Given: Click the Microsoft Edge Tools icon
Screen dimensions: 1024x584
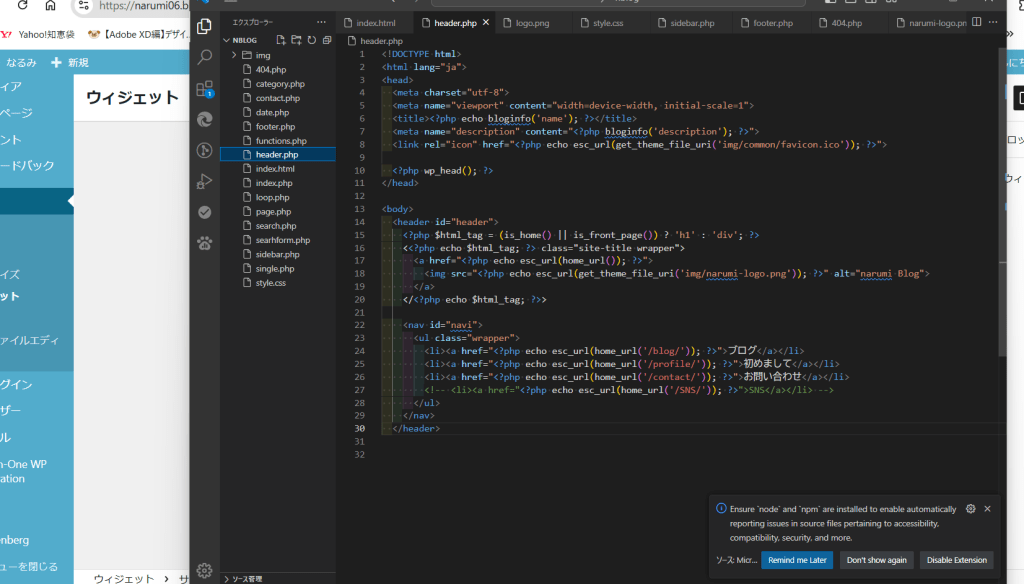Looking at the screenshot, I should (x=205, y=119).
